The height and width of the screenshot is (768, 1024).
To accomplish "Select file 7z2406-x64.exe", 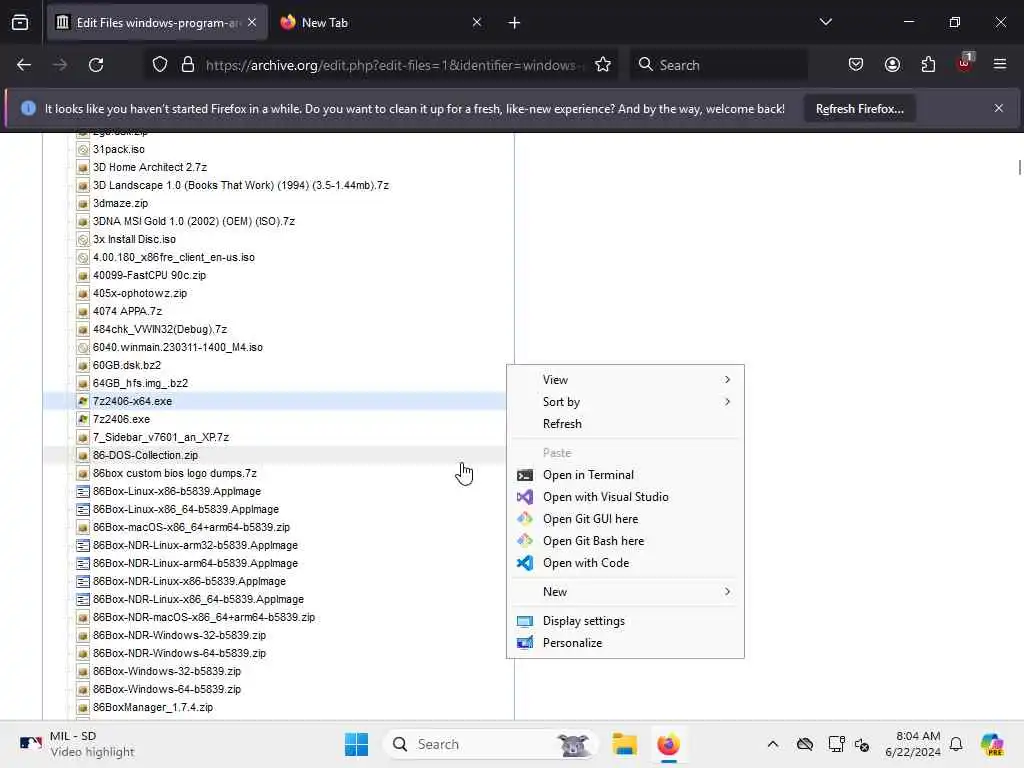I will coord(133,401).
